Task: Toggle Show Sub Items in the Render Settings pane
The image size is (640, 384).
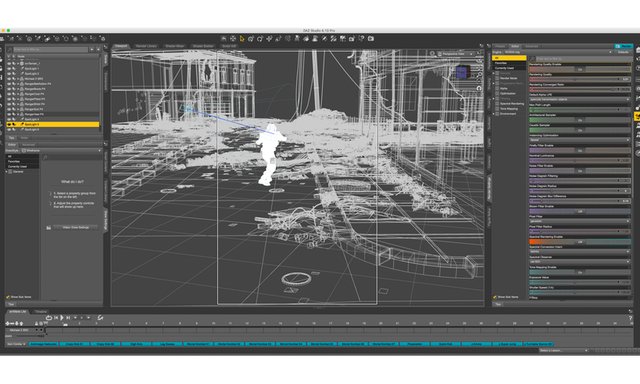Action: [x=495, y=297]
